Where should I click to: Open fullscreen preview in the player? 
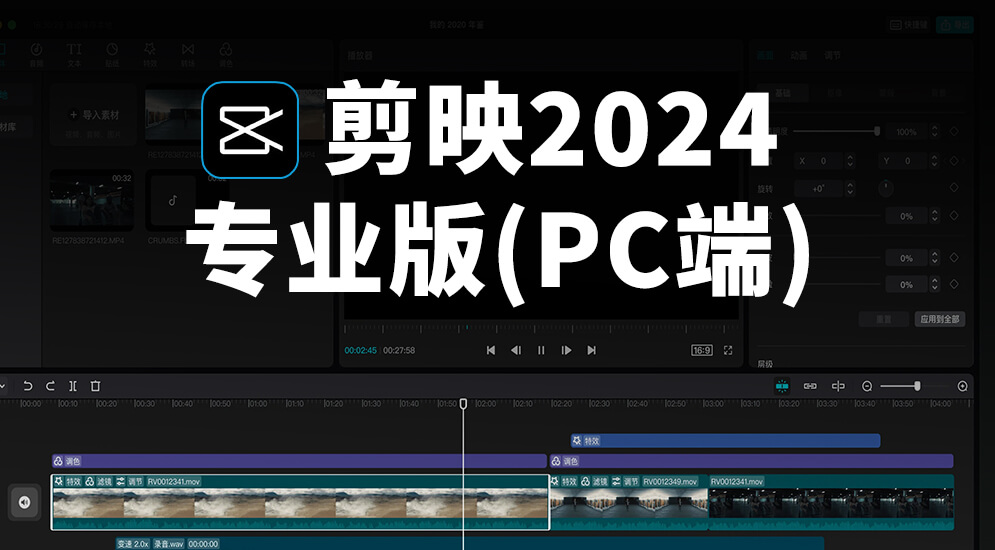[728, 350]
